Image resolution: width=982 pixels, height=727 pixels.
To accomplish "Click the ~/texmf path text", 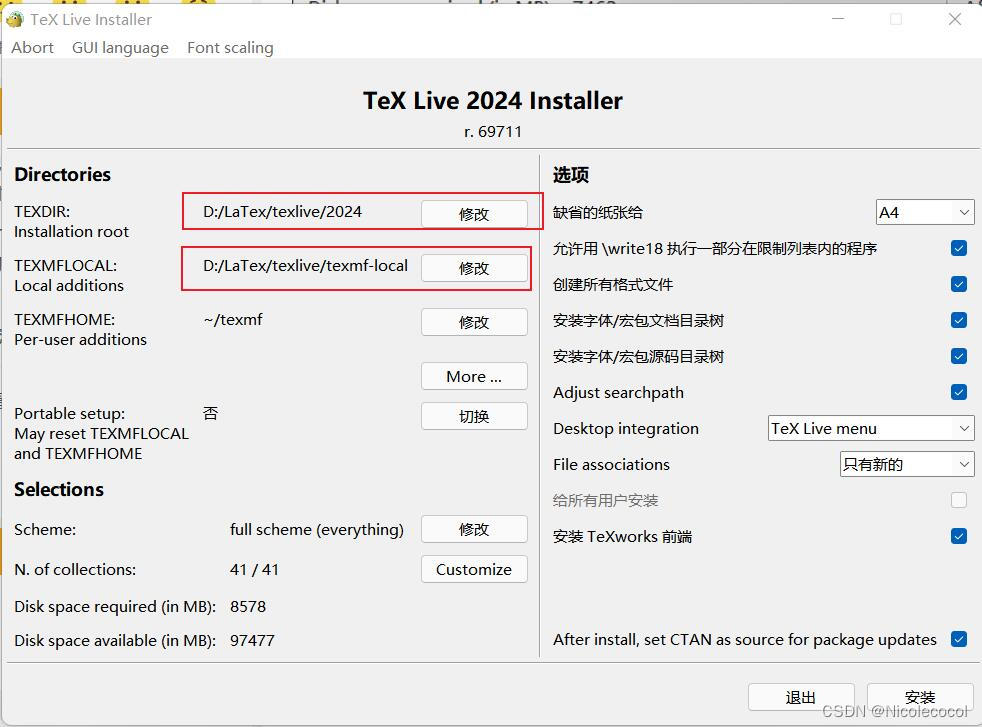I will 233,319.
